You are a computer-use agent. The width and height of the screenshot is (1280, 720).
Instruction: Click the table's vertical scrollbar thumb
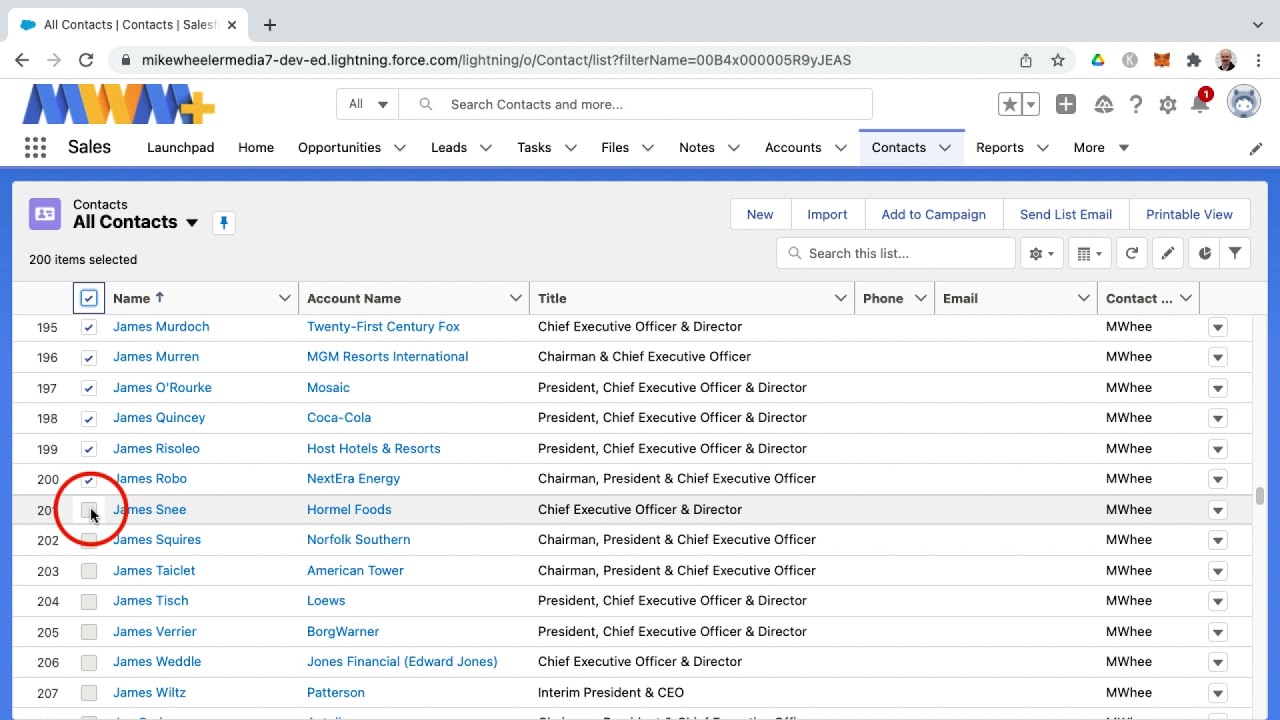[1259, 496]
